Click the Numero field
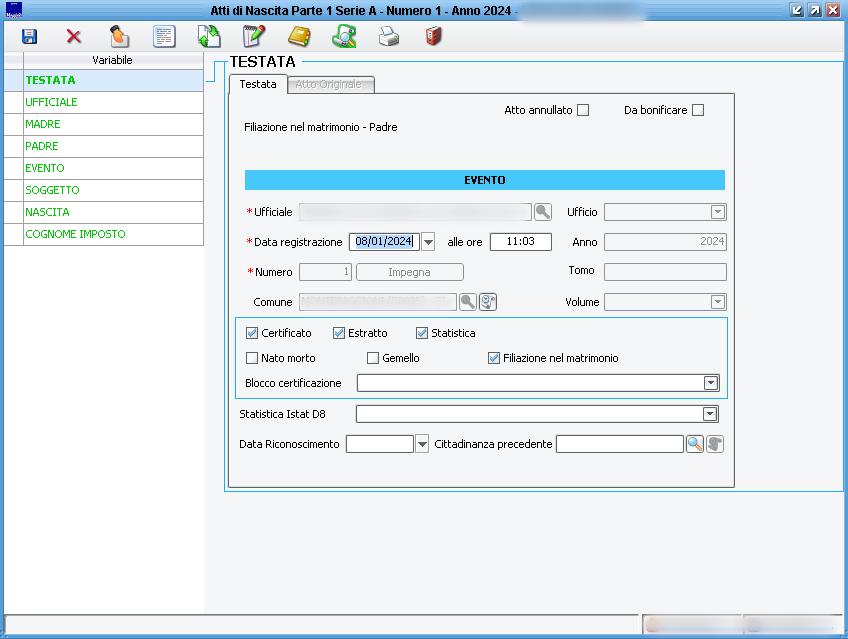Image resolution: width=848 pixels, height=639 pixels. pos(325,272)
